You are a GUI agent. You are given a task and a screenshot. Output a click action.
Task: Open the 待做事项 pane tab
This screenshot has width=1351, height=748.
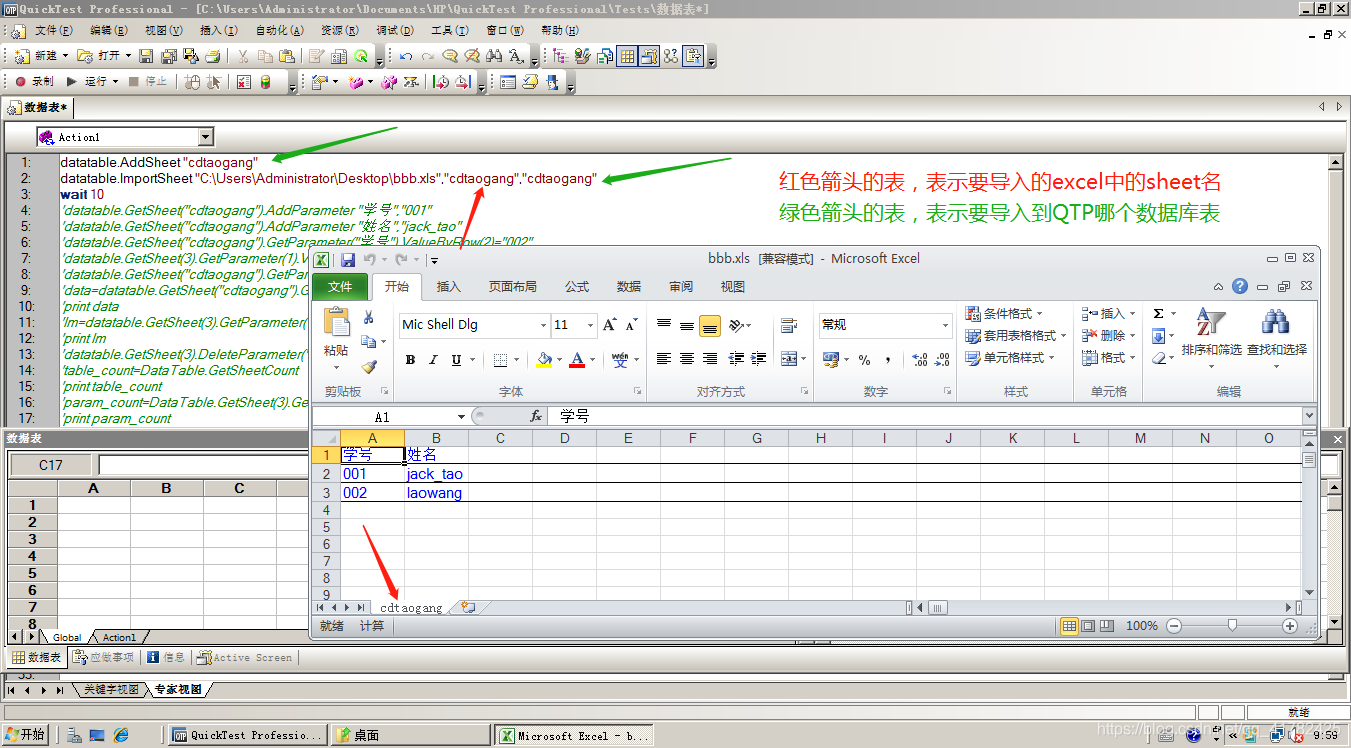105,657
